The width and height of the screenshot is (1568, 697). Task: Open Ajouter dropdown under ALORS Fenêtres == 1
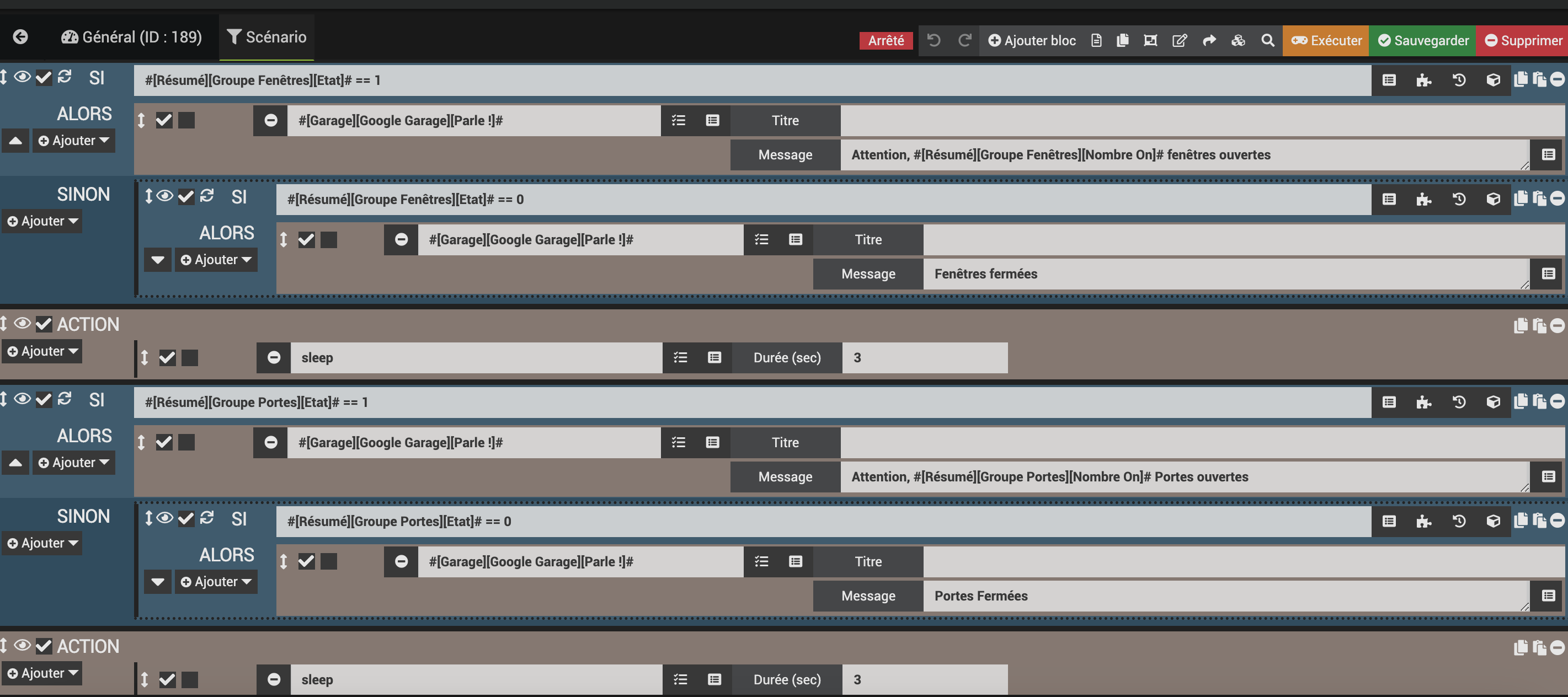tap(73, 141)
